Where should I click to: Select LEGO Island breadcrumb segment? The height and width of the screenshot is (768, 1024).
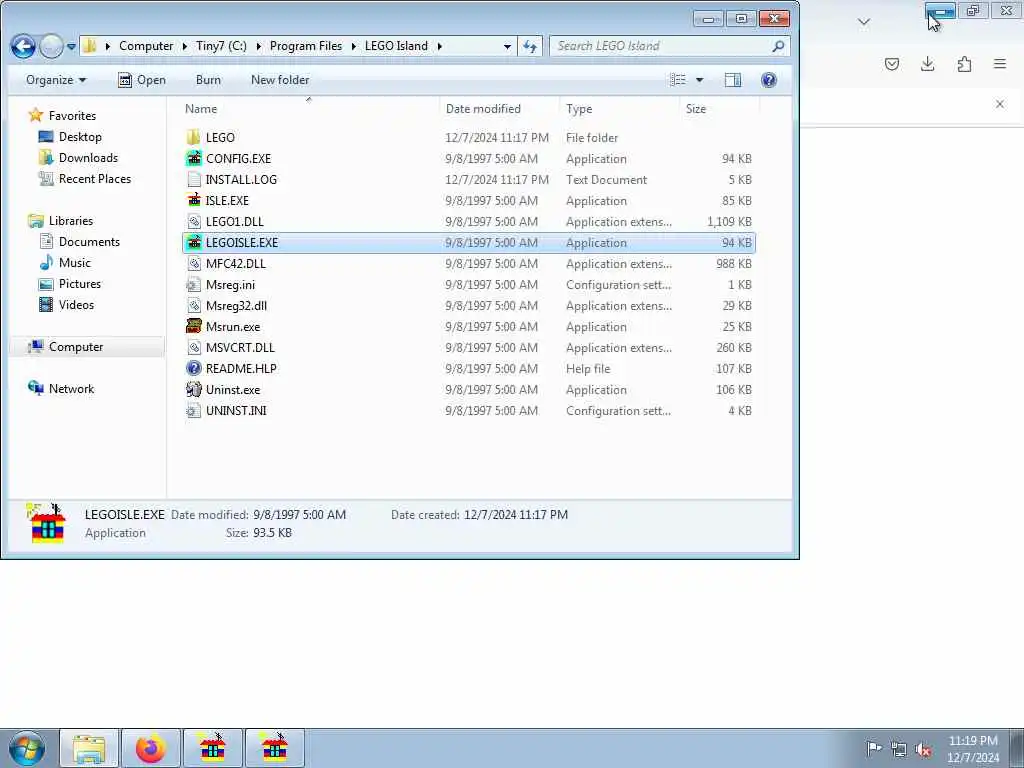click(x=396, y=46)
